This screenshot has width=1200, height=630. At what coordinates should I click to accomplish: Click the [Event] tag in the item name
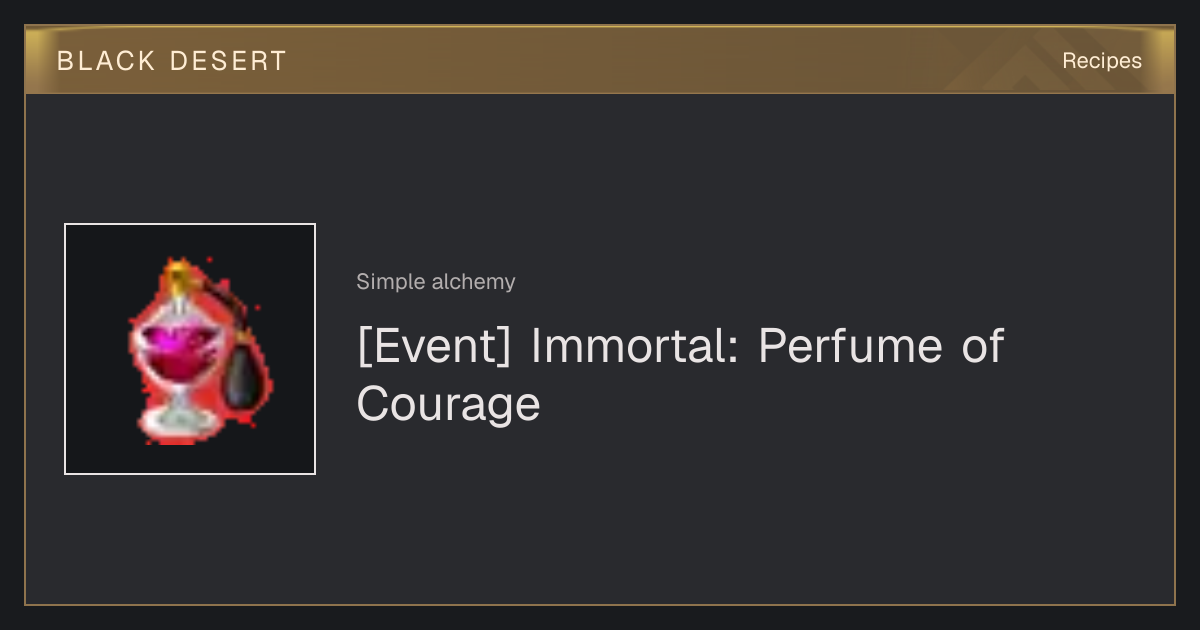pyautogui.click(x=436, y=346)
